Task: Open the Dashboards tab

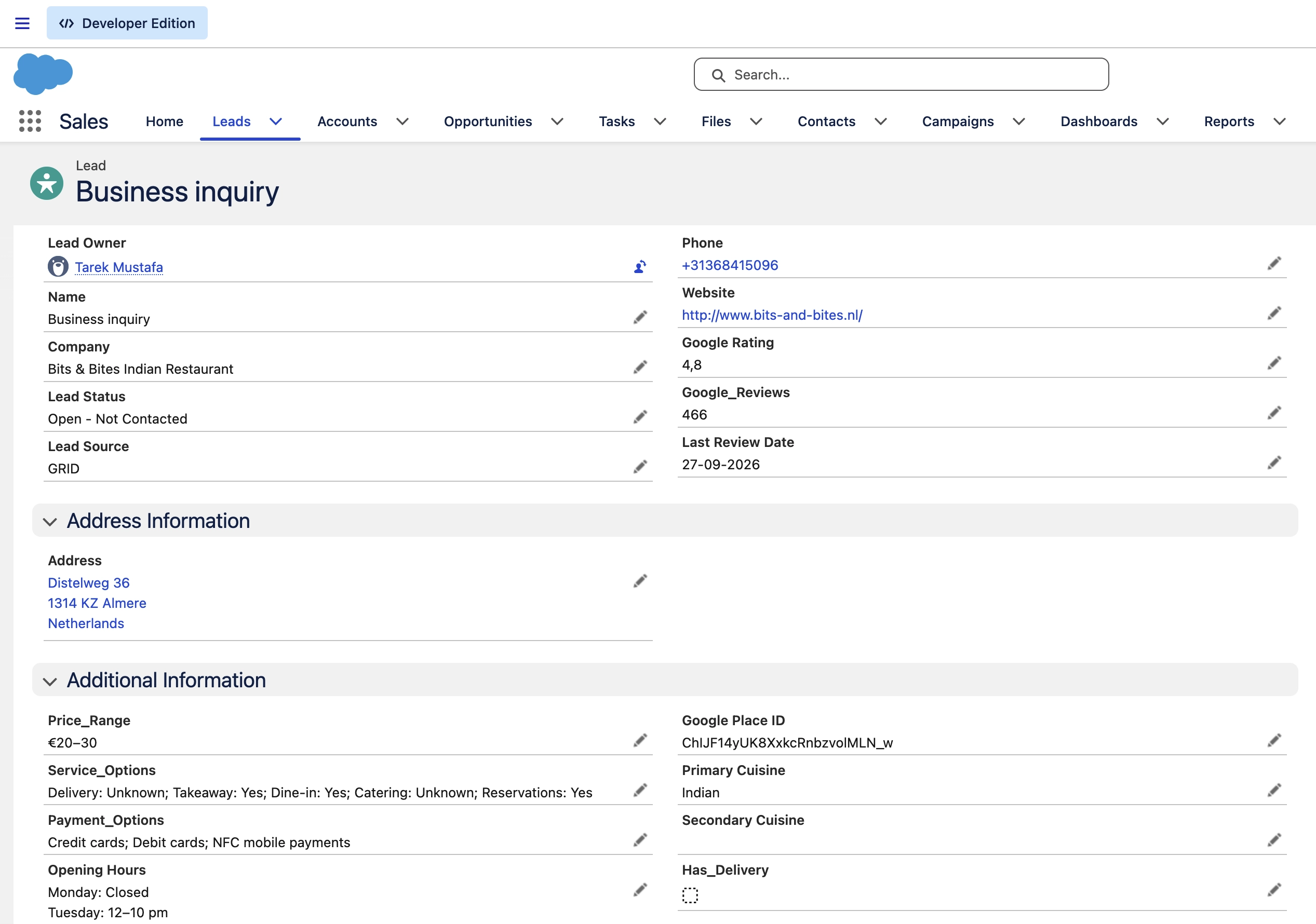Action: point(1099,121)
